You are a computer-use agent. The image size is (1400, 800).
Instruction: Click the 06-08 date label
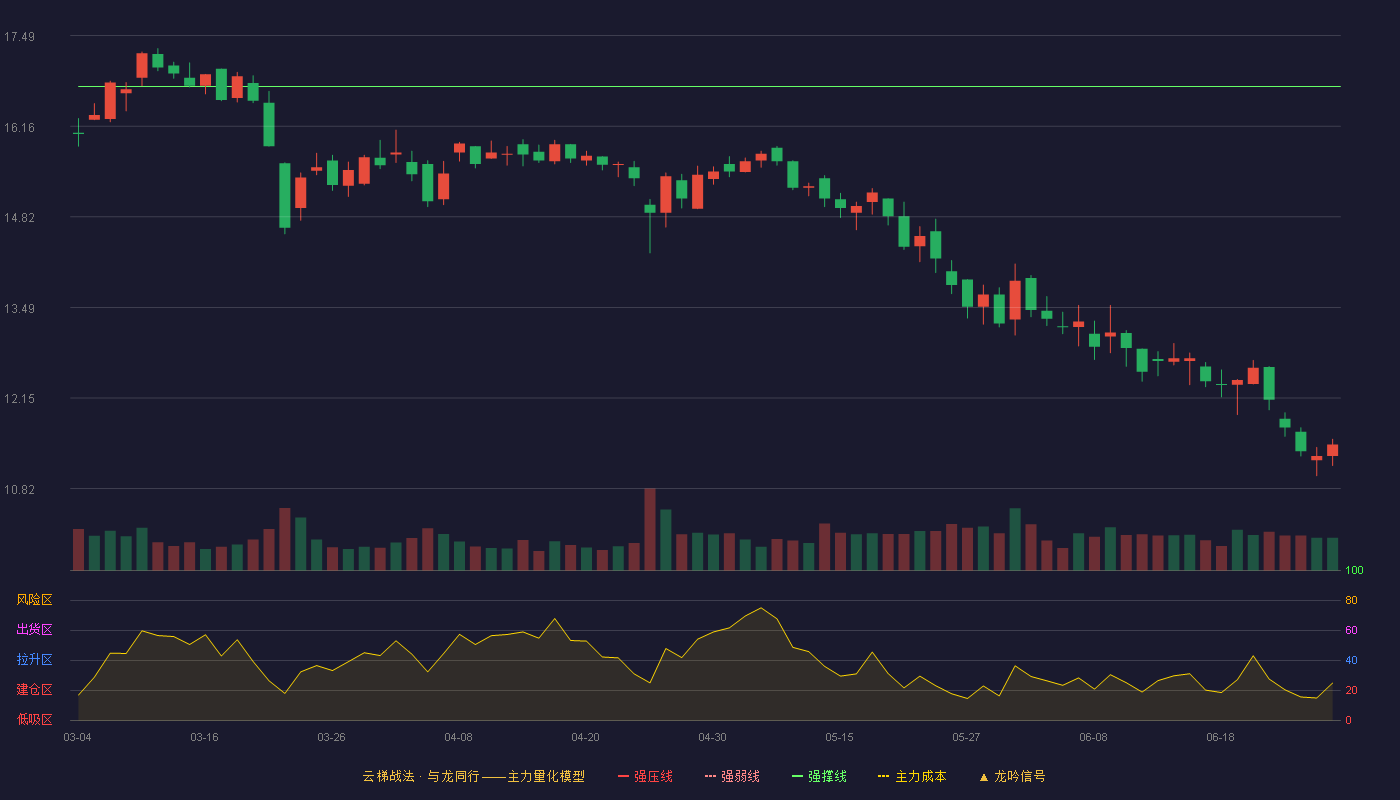click(x=1093, y=737)
